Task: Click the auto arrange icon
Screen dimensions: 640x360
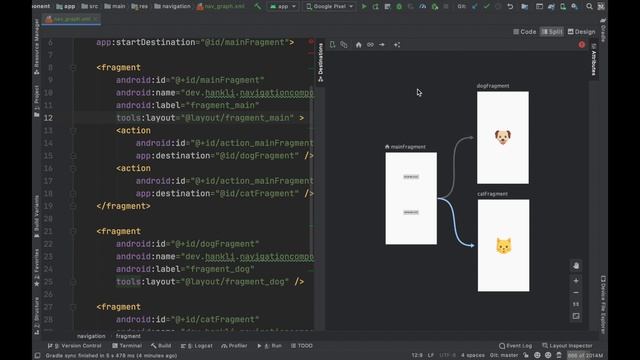Action: [x=397, y=44]
